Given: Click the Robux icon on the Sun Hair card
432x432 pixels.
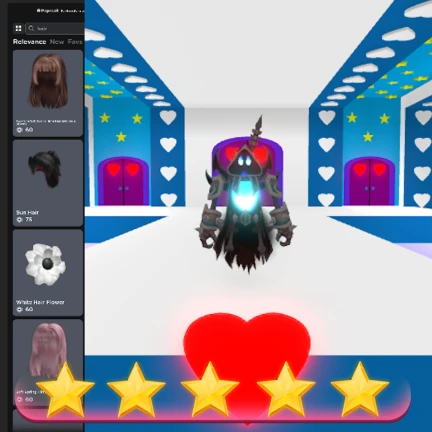Looking at the screenshot, I should 19,220.
